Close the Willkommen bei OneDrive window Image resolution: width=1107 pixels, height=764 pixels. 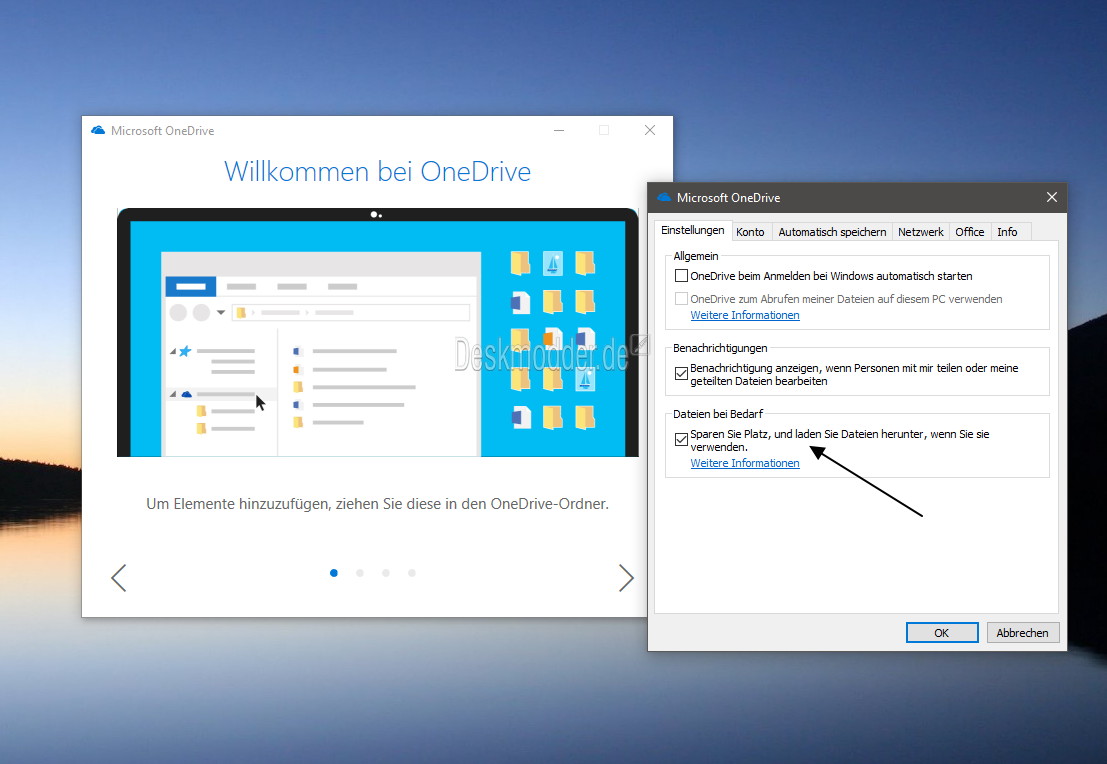[x=650, y=130]
